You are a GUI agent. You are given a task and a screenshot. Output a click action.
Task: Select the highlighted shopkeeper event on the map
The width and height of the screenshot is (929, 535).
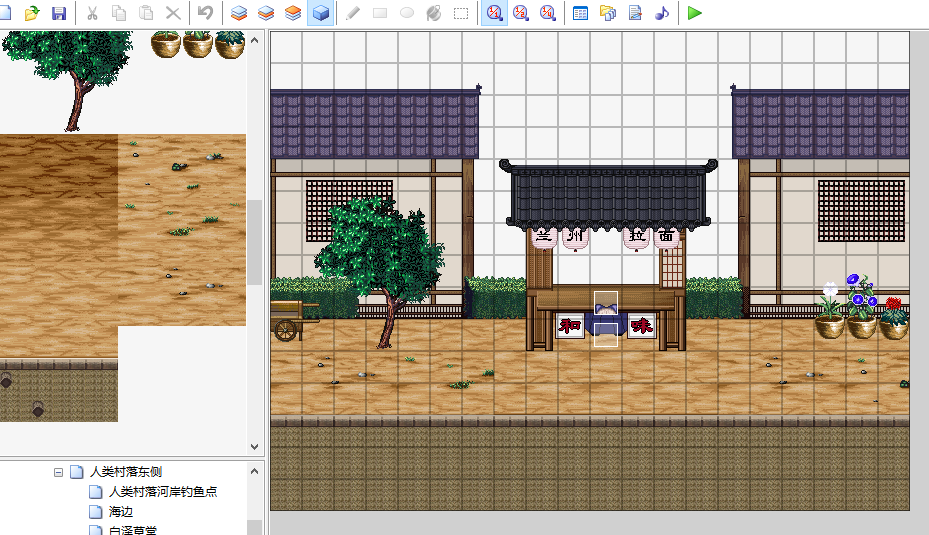coord(606,319)
